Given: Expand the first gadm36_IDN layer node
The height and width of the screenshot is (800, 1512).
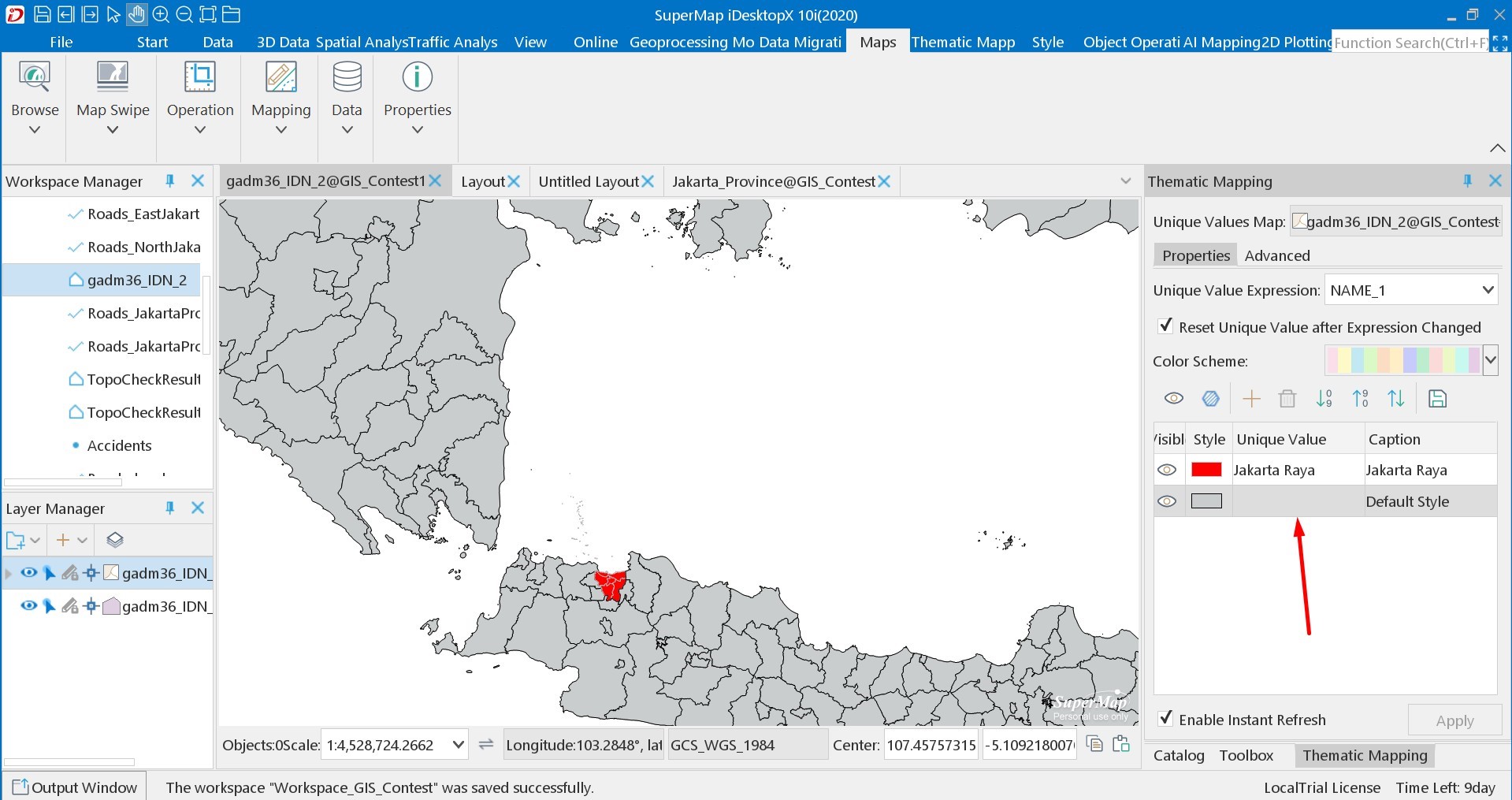Looking at the screenshot, I should (x=9, y=573).
